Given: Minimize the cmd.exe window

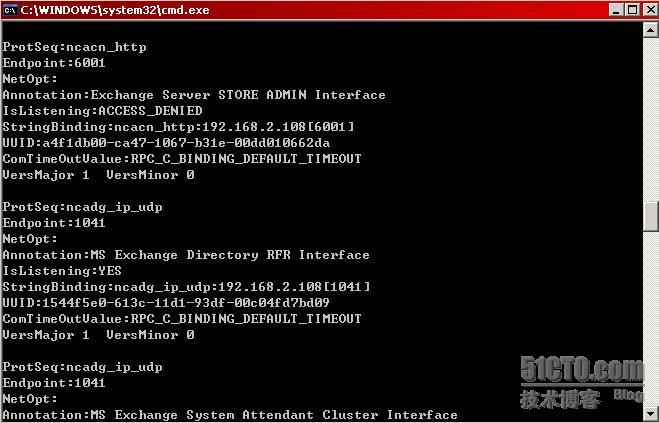Looking at the screenshot, I should (616, 10).
